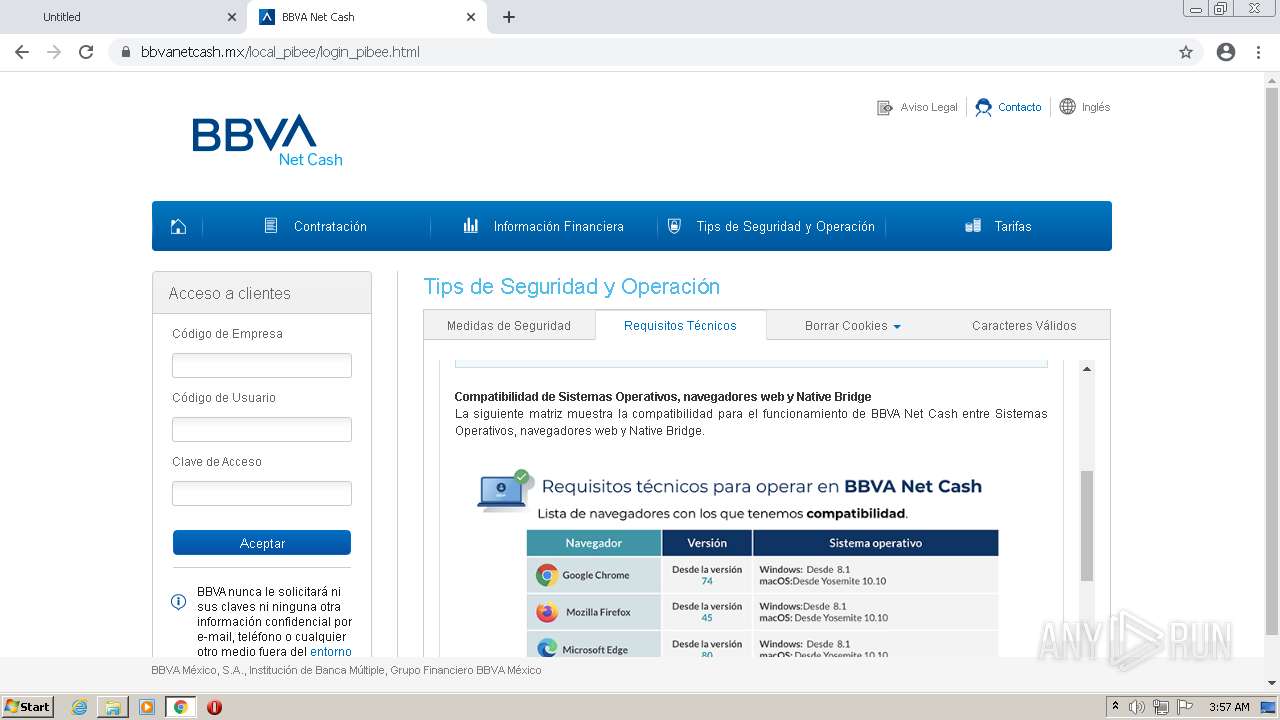Switch to the Untitled browser tab

click(x=122, y=17)
